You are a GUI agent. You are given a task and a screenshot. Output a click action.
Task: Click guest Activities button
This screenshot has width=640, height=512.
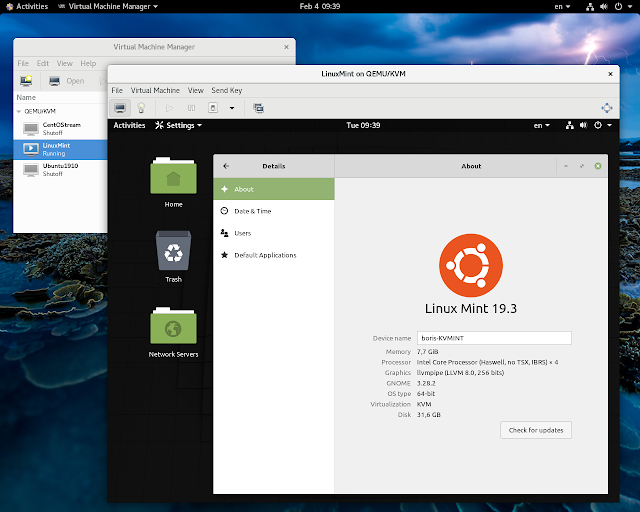point(129,125)
